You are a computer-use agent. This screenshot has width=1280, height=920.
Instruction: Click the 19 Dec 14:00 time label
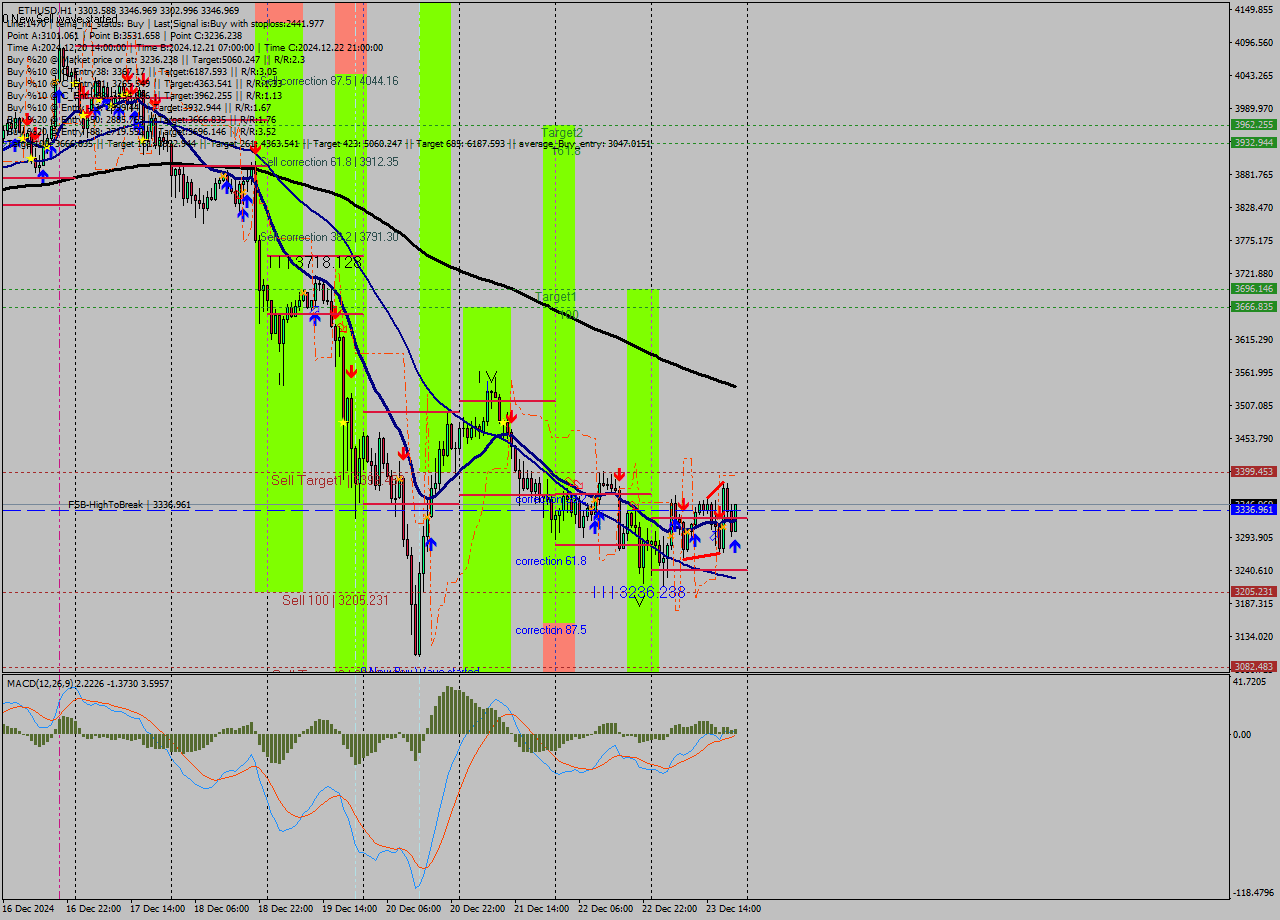[x=348, y=909]
